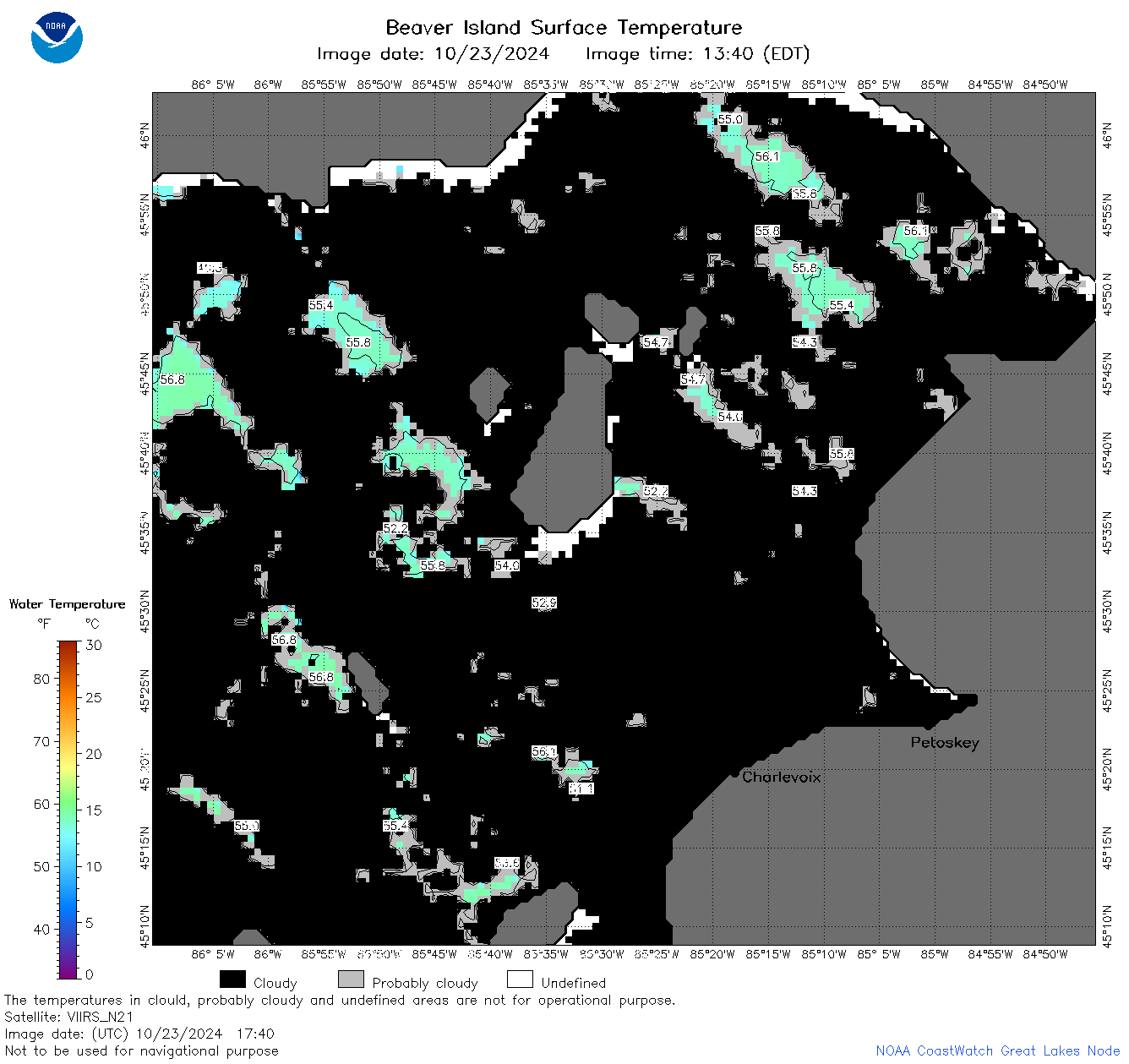Click the Cloudy legend text
Image resolution: width=1129 pixels, height=1064 pixels.
(275, 983)
